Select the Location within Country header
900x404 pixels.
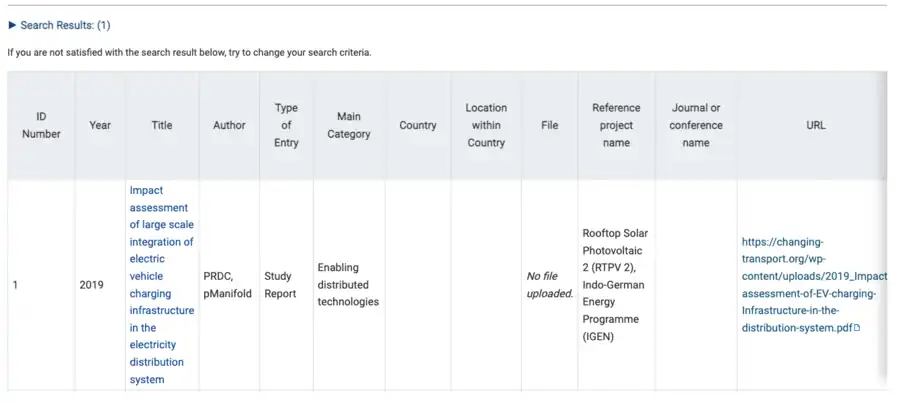click(x=486, y=125)
